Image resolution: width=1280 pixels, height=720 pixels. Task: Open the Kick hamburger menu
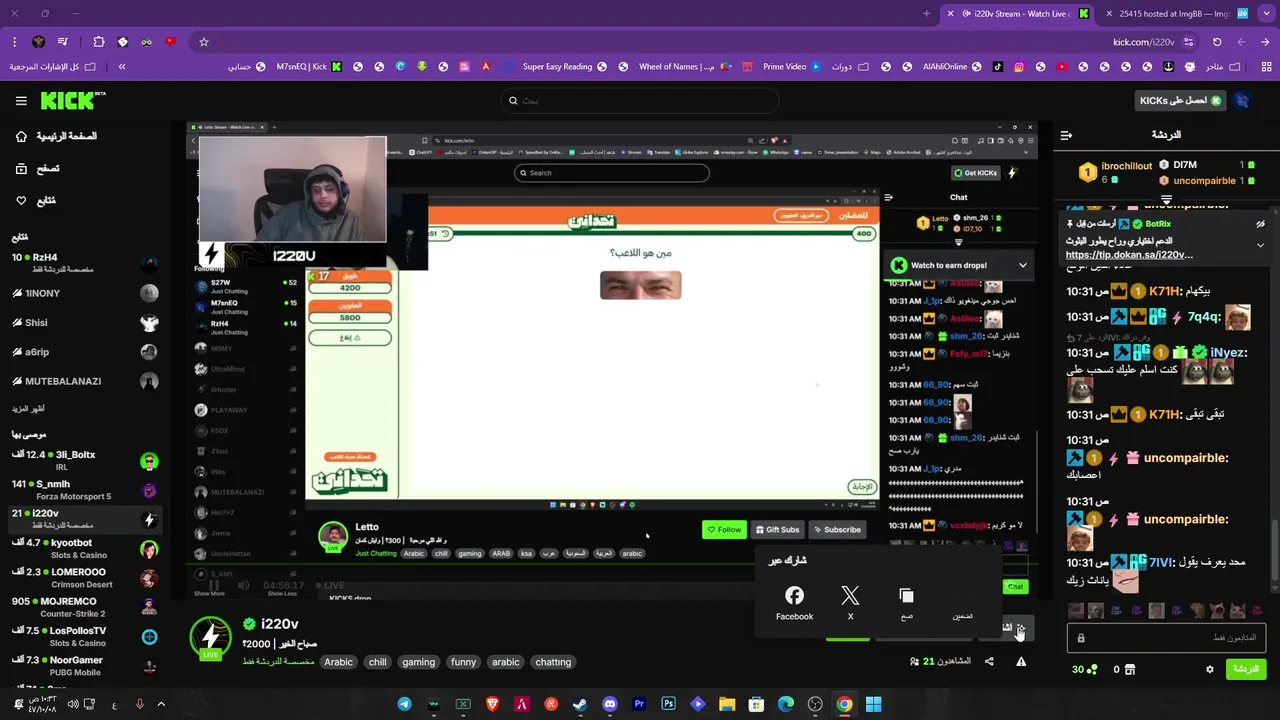click(21, 101)
